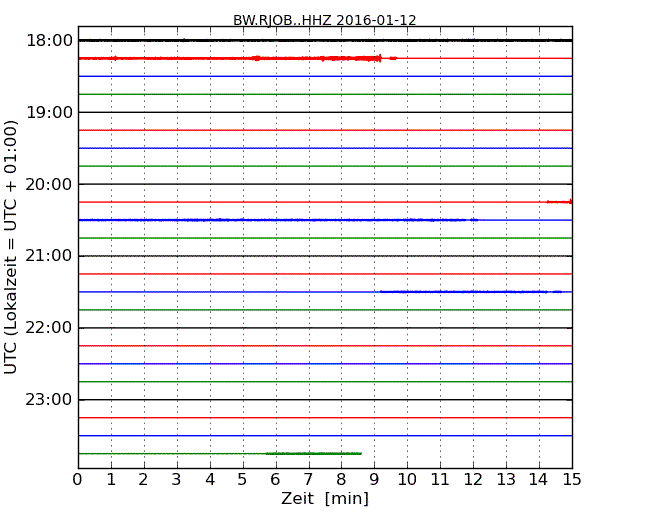Screen dimensions: 650x520
Task: Click the x-axis tick label 14
Action: click(x=539, y=479)
